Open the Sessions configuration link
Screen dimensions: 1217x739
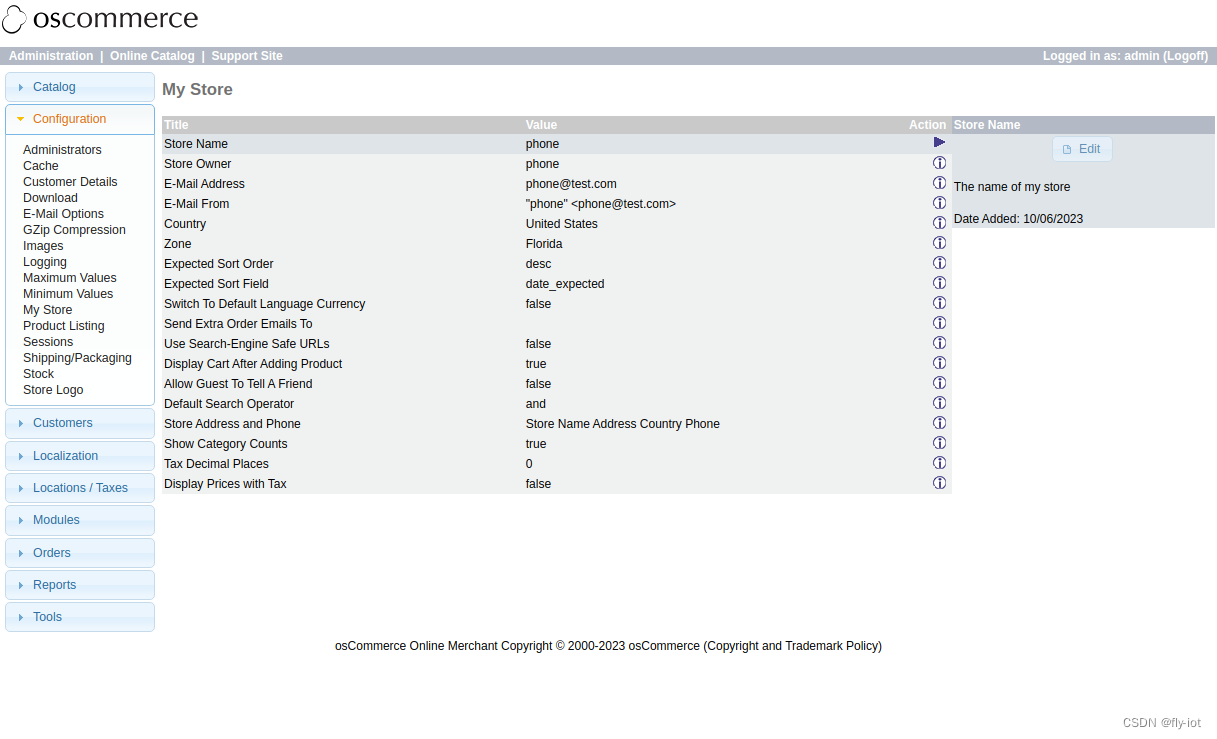coord(48,342)
